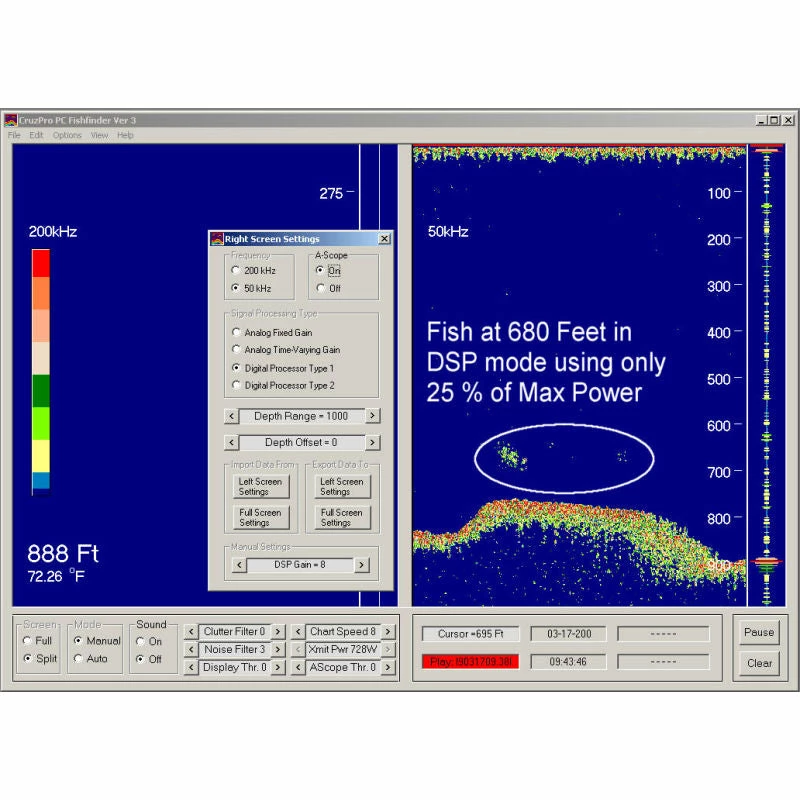Open the Options menu
This screenshot has height=800, width=800.
pyautogui.click(x=67, y=135)
